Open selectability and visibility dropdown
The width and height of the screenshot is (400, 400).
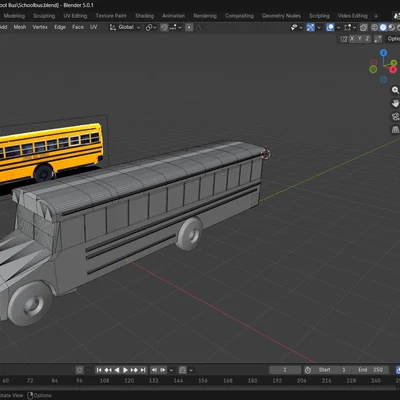click(x=296, y=27)
